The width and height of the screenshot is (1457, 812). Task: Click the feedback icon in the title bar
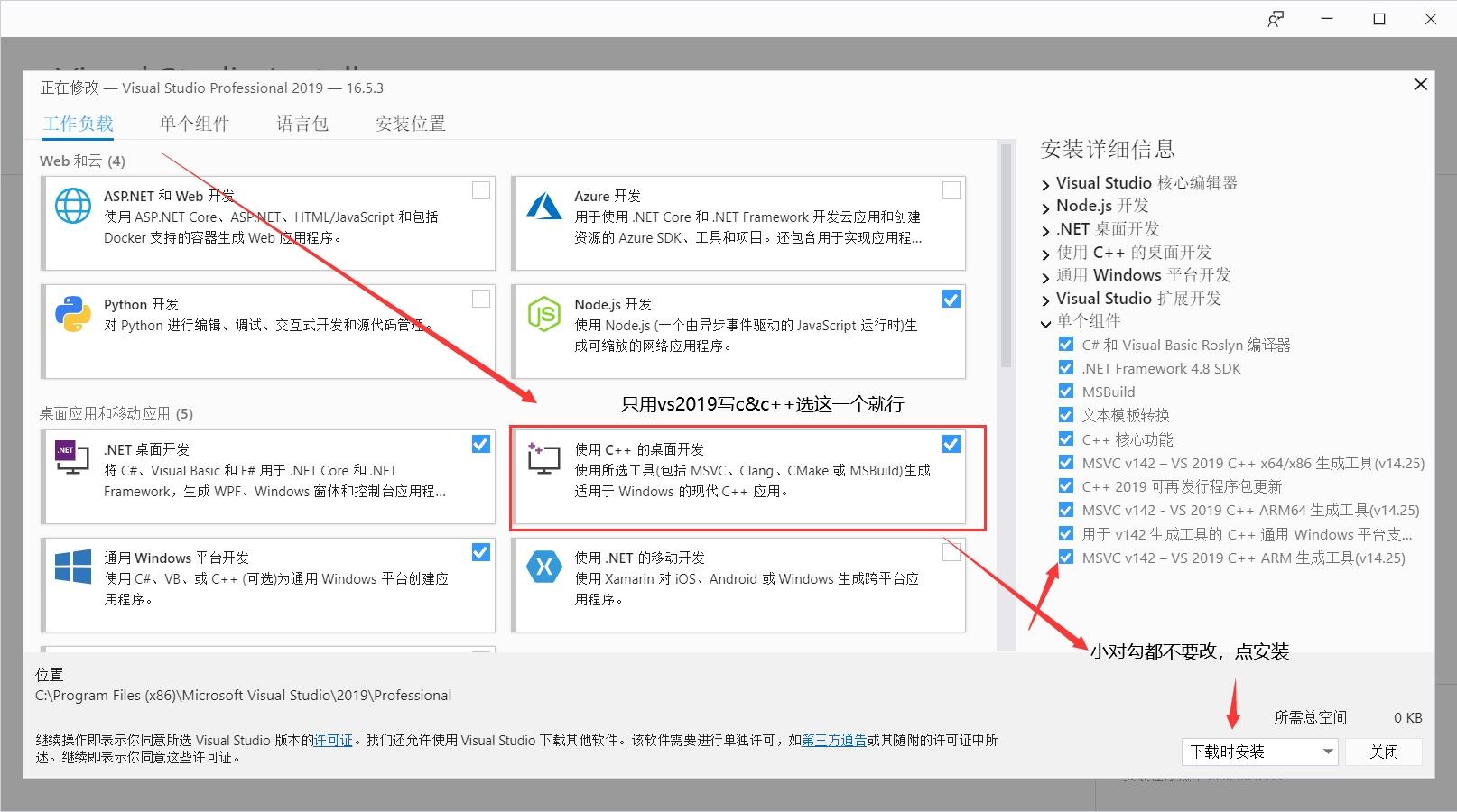[1276, 19]
